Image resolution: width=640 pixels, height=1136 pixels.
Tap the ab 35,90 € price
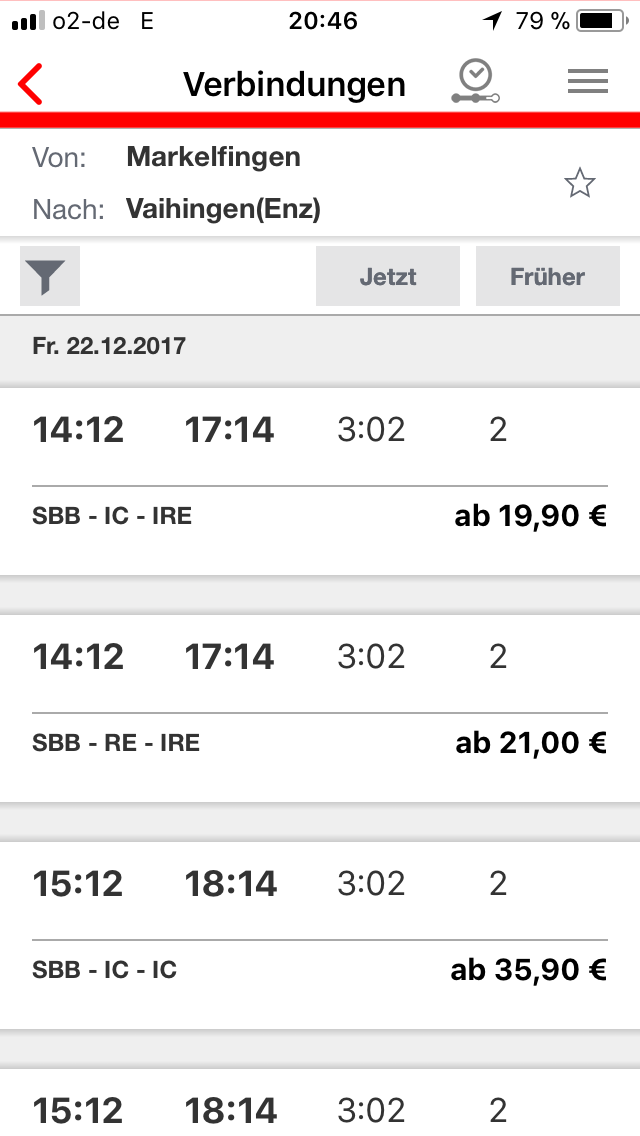tap(529, 970)
